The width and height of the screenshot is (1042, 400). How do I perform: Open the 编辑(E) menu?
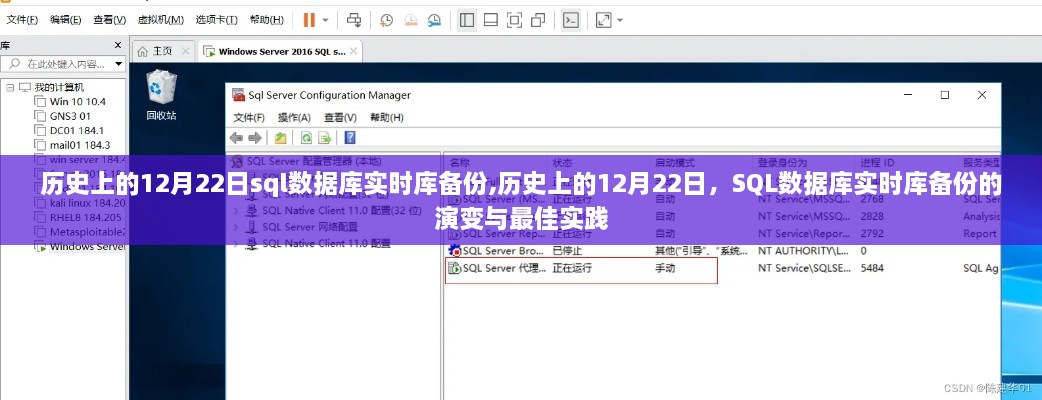coord(66,20)
